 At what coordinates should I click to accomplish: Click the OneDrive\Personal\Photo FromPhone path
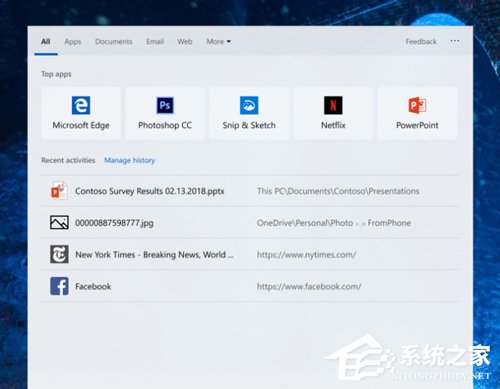[334, 223]
